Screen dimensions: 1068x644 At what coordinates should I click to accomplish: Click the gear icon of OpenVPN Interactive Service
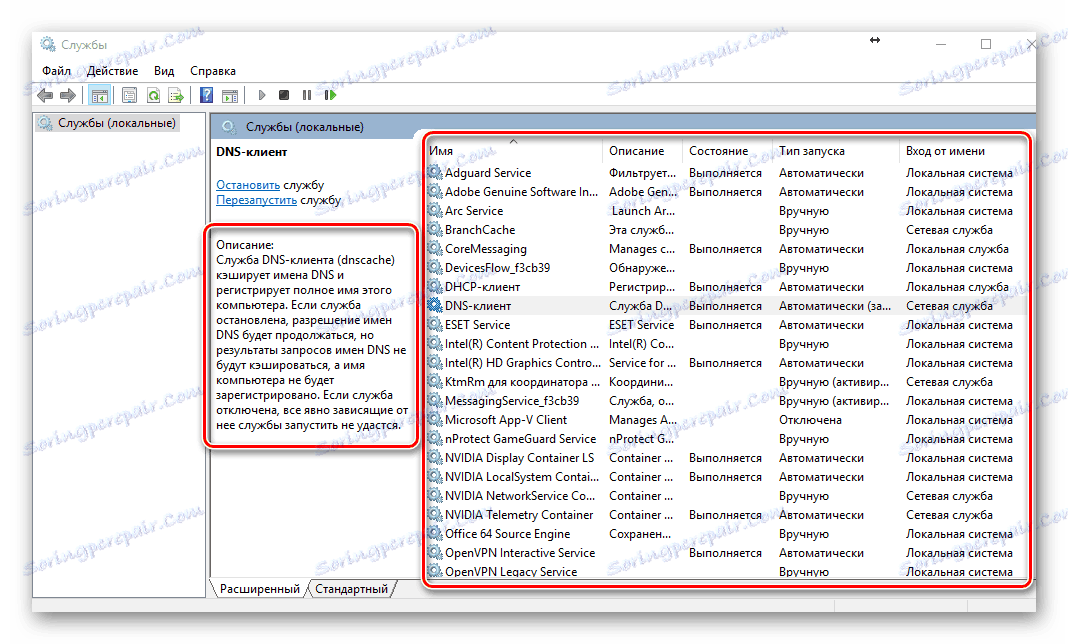click(x=435, y=553)
